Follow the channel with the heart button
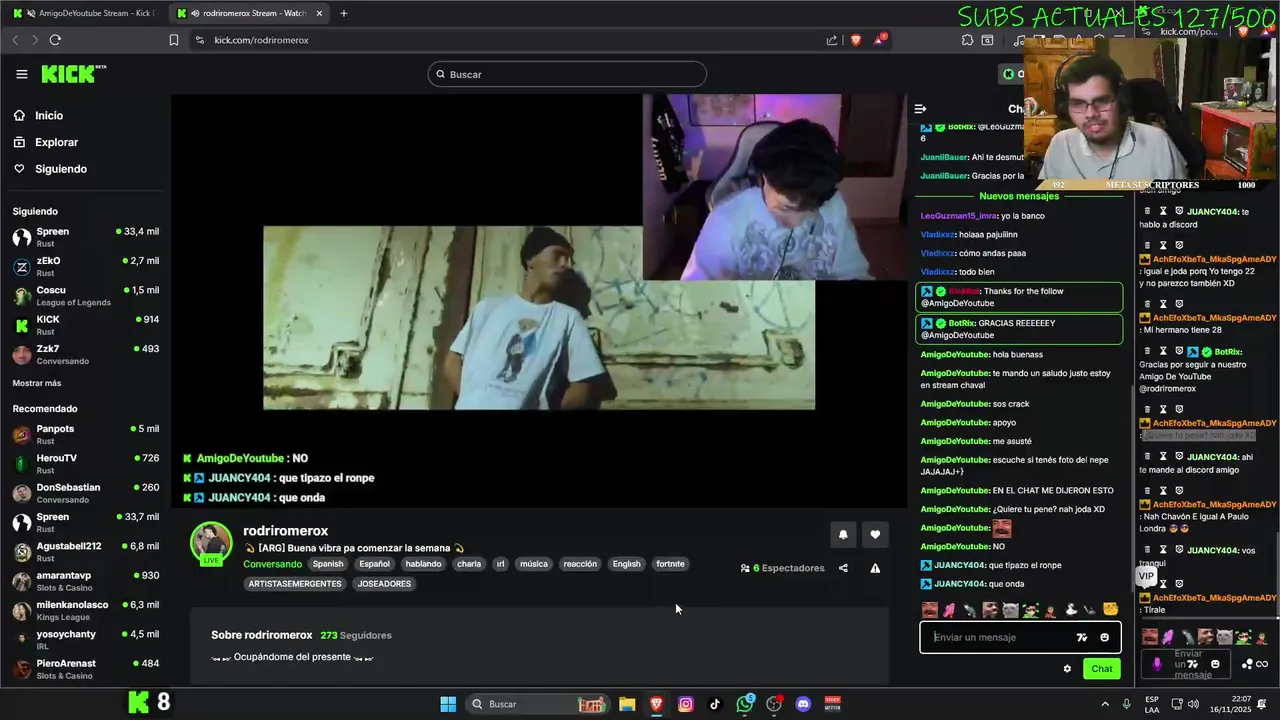This screenshot has width=1280, height=720. coord(875,535)
